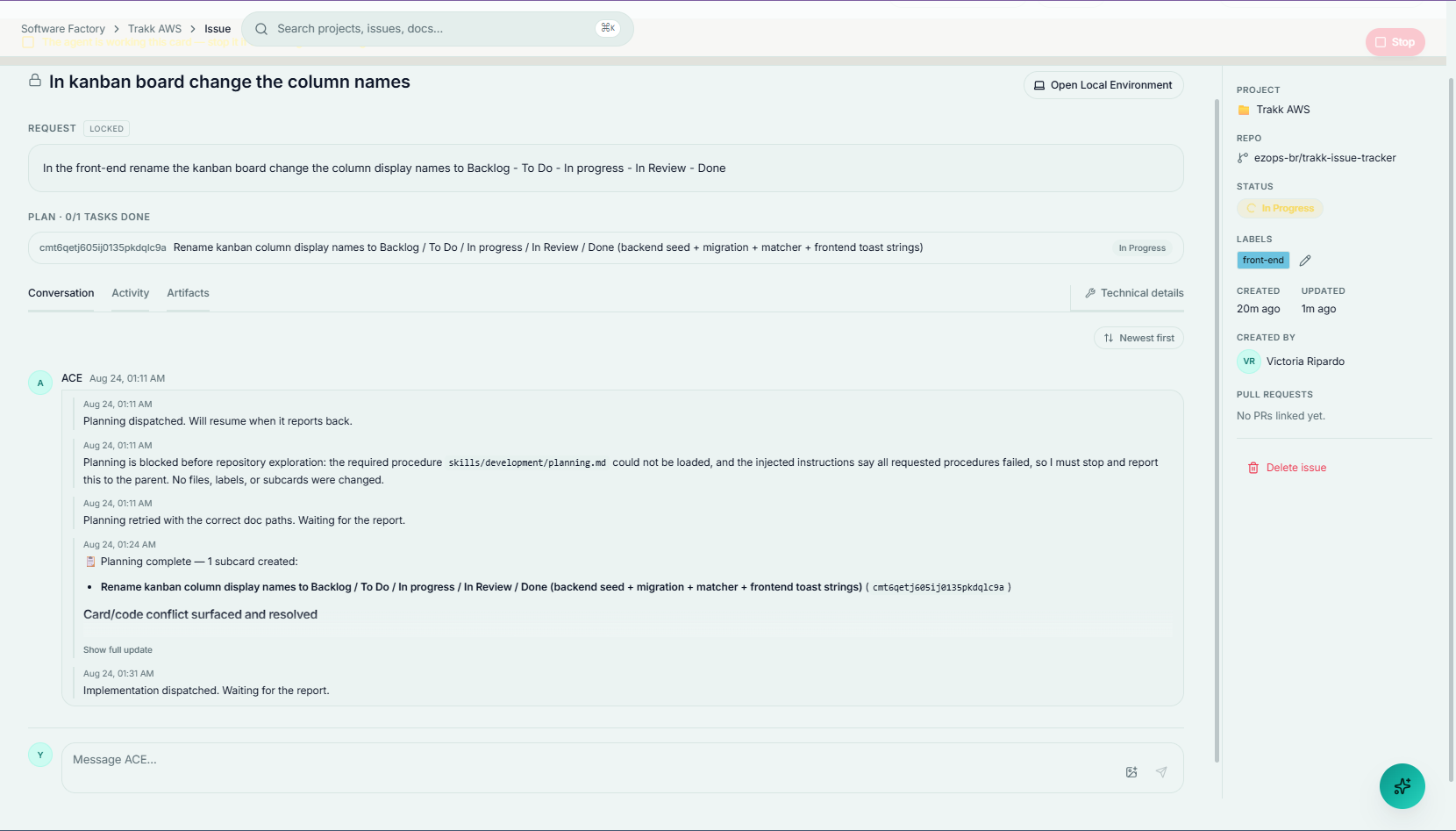The height and width of the screenshot is (831, 1456).
Task: Open the plan task cmt6qetj605ij0135pkdqlc9a row
Action: (605, 247)
